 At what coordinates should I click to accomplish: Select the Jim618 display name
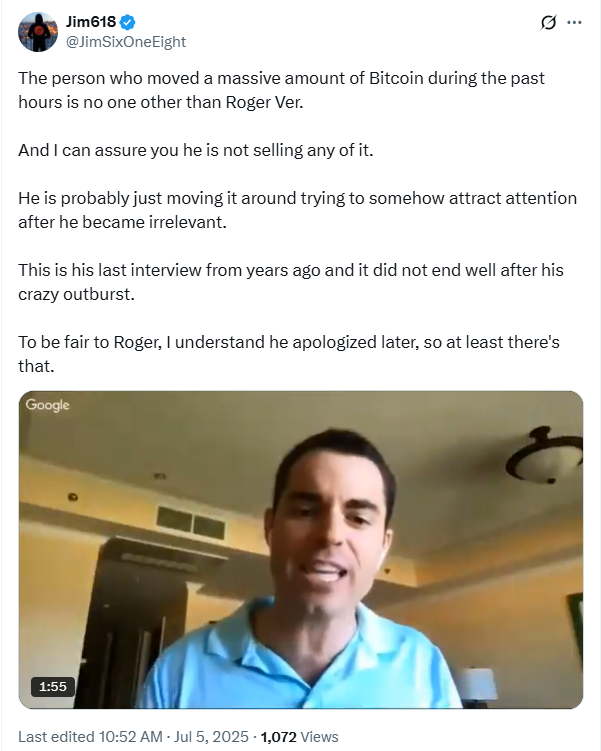91,22
